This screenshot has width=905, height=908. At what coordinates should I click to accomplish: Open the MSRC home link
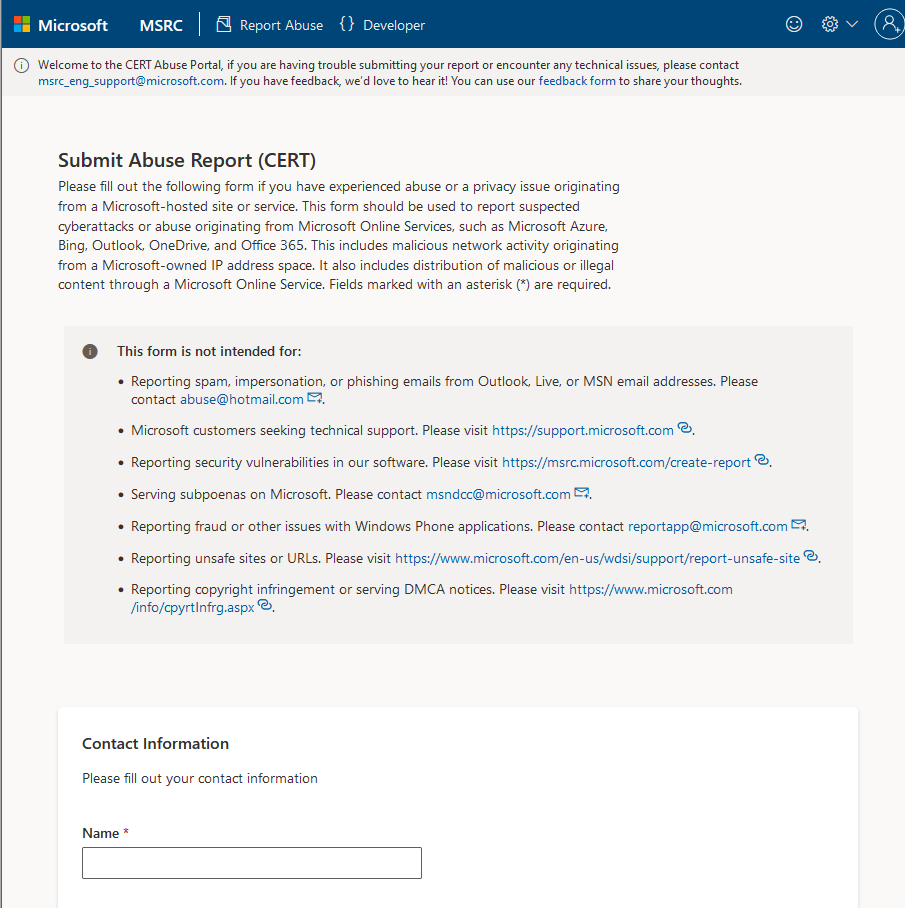click(161, 25)
